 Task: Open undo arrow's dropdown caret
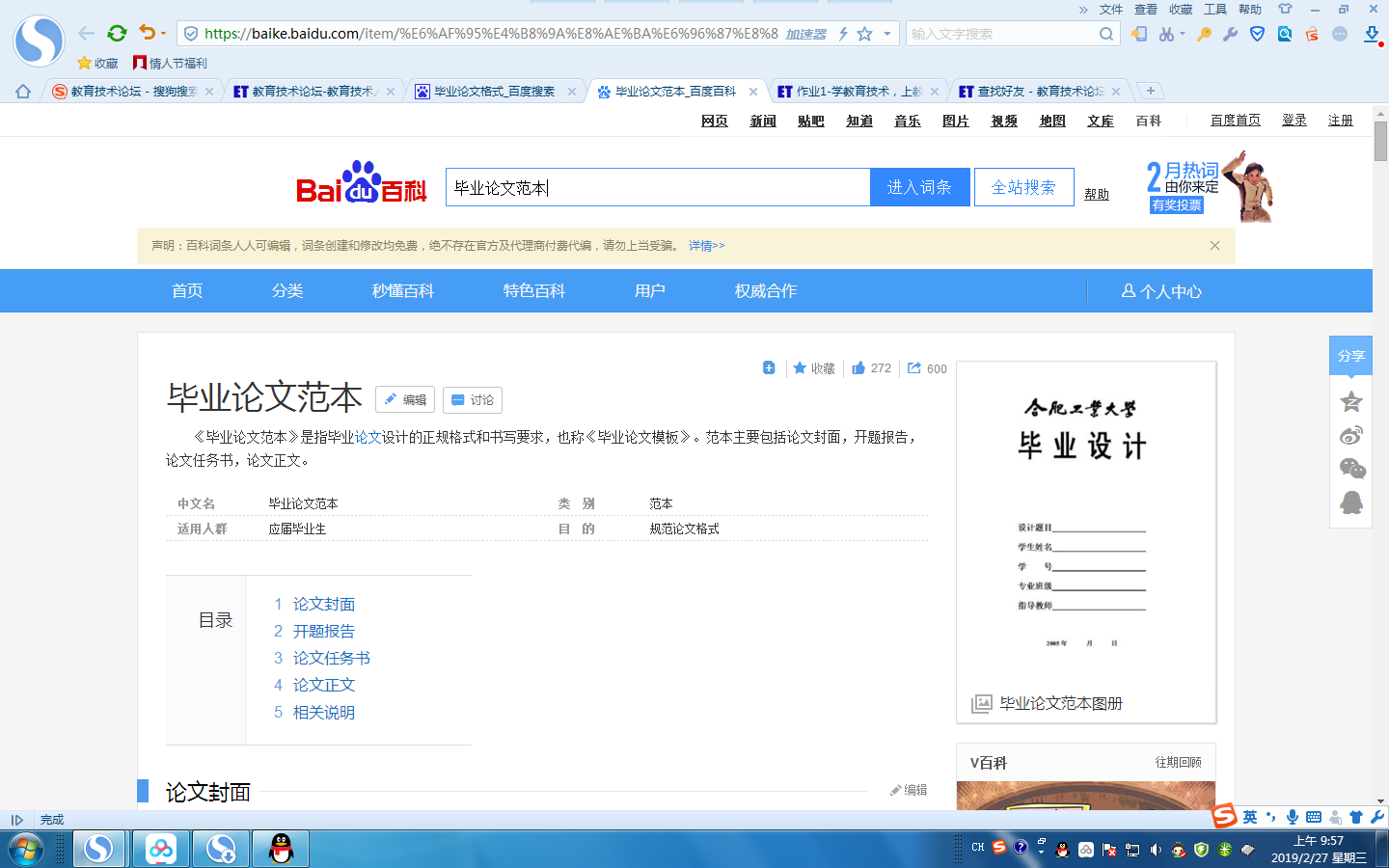click(163, 34)
